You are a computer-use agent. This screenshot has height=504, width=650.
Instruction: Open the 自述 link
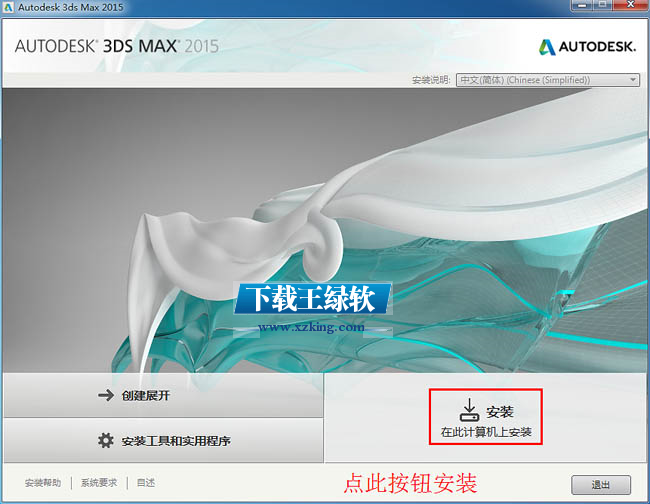pyautogui.click(x=146, y=483)
